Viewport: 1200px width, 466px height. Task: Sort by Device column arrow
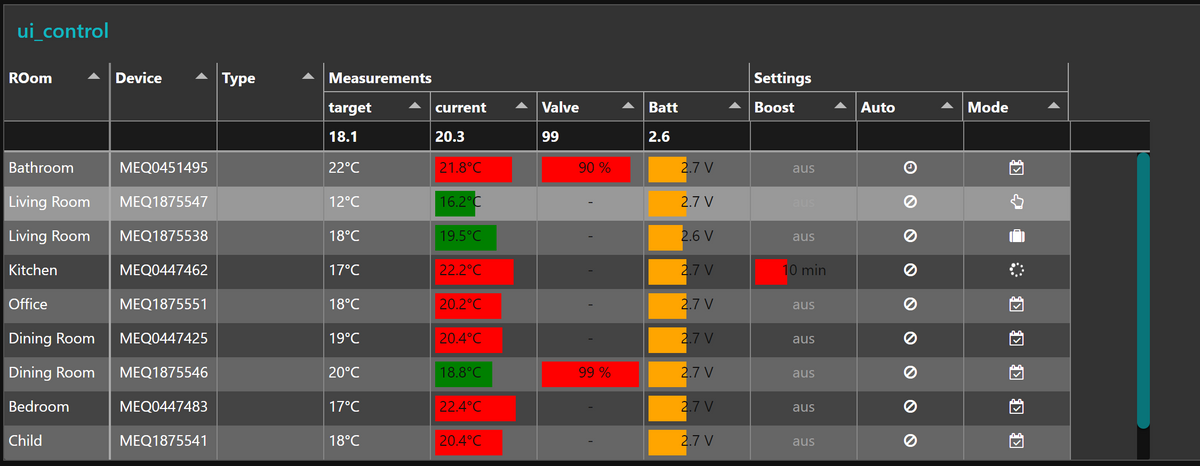point(201,77)
